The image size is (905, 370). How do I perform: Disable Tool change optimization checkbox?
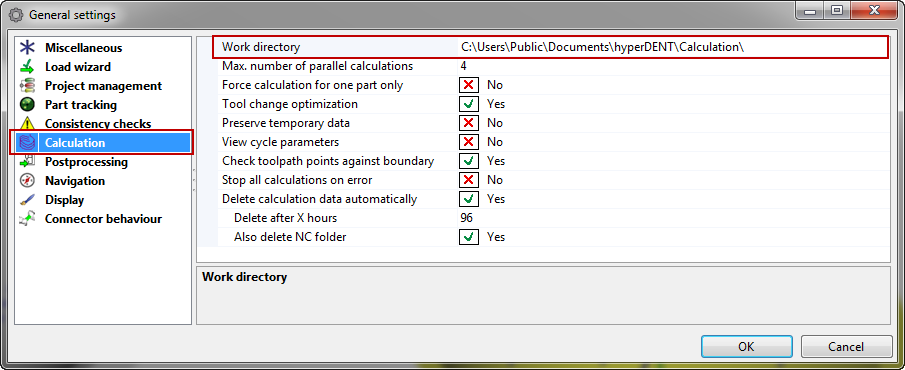pyautogui.click(x=469, y=104)
